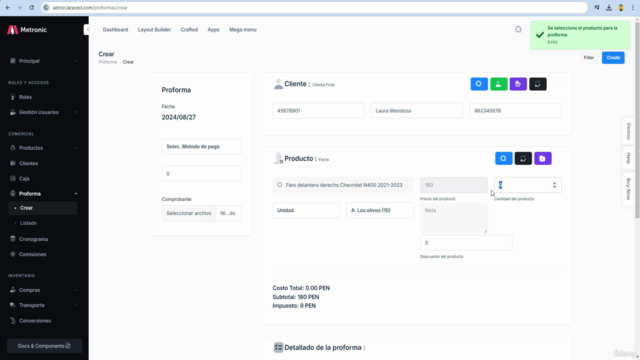Click the purple button in Cliente section
This screenshot has height=360, width=640.
click(518, 84)
